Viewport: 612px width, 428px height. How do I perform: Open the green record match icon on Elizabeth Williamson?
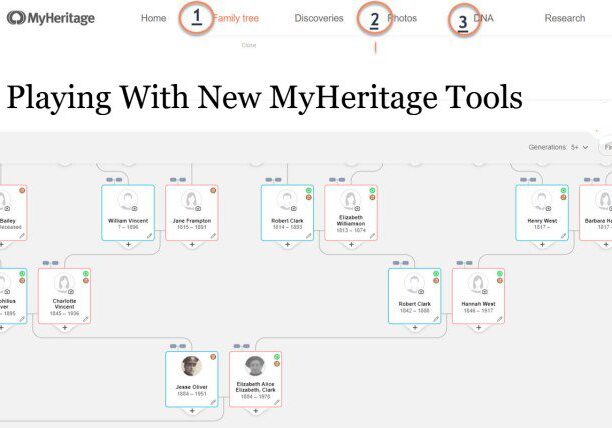[372, 190]
